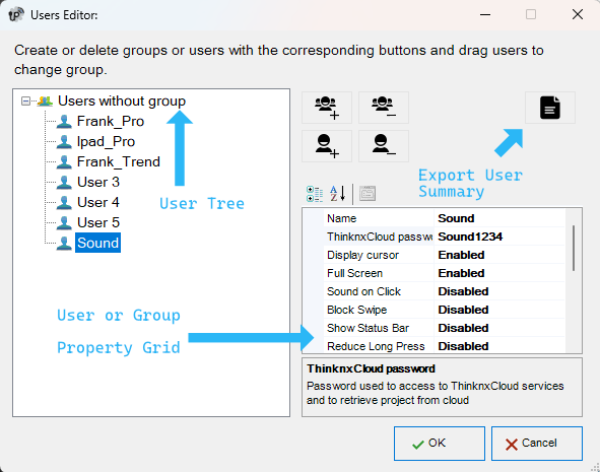Select User 5 in the tree

pyautogui.click(x=98, y=223)
